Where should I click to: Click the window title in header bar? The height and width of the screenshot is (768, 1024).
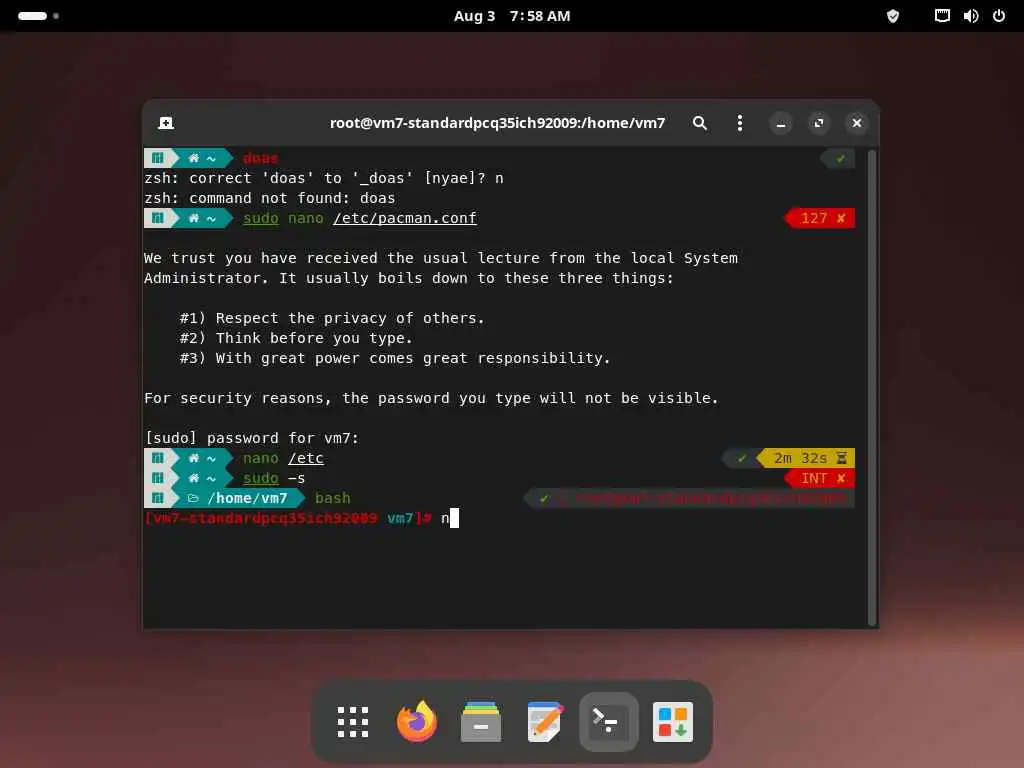click(497, 123)
